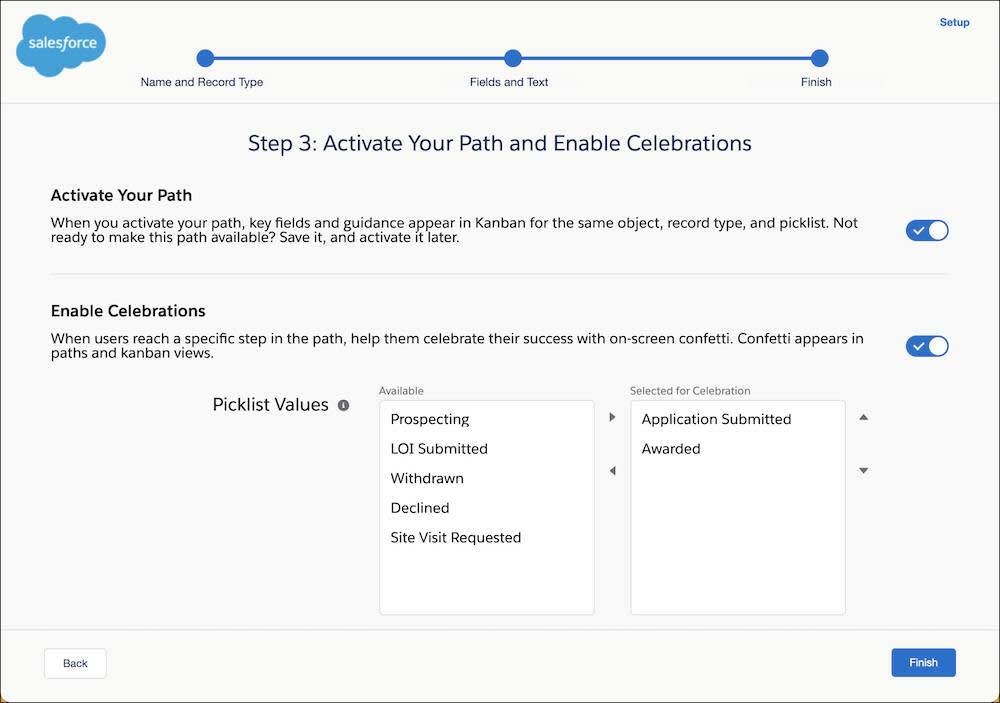Select Application Submitted in celebration list
This screenshot has width=1000, height=703.
point(738,419)
